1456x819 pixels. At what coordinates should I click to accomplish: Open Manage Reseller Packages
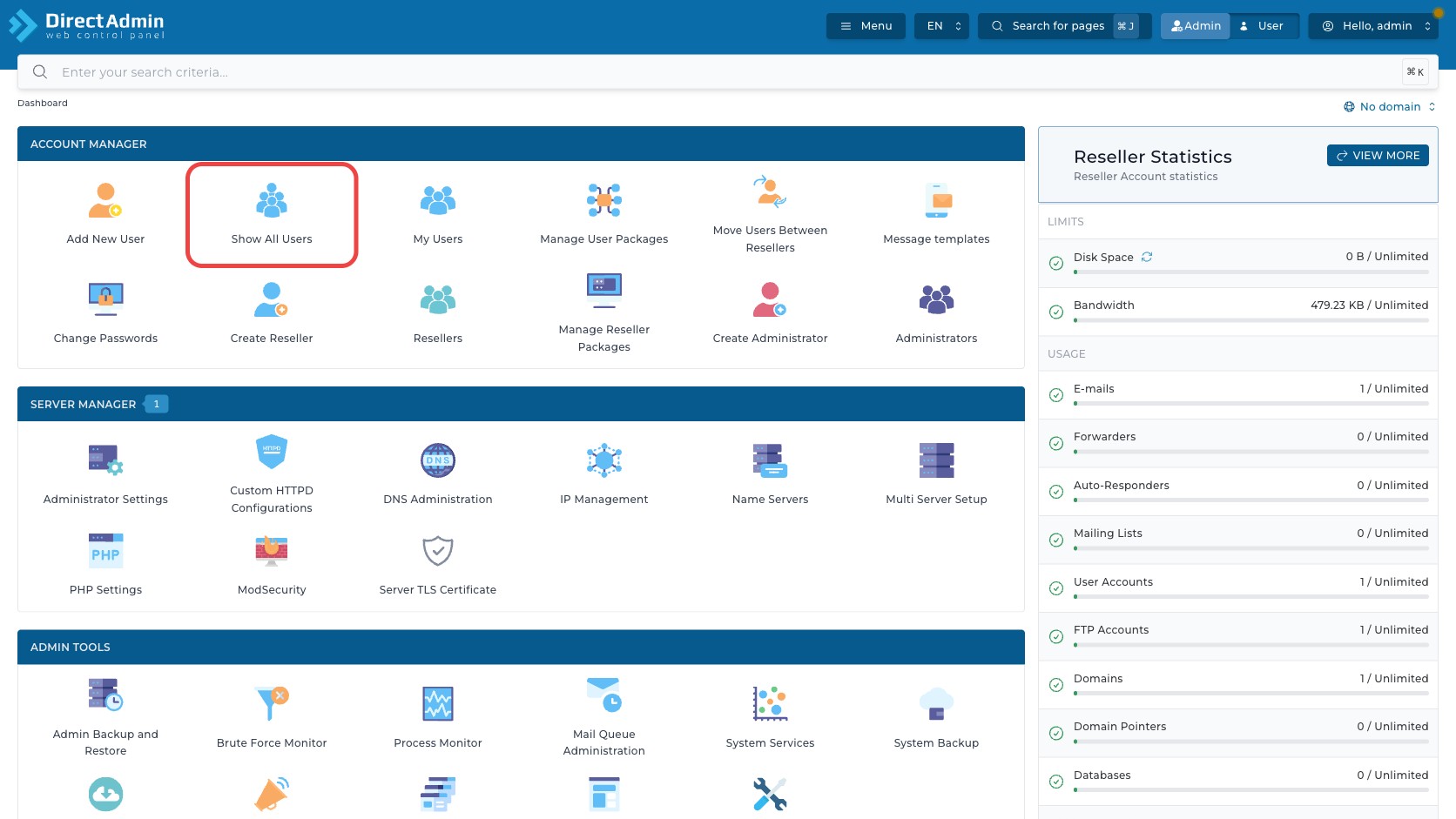pos(604,312)
